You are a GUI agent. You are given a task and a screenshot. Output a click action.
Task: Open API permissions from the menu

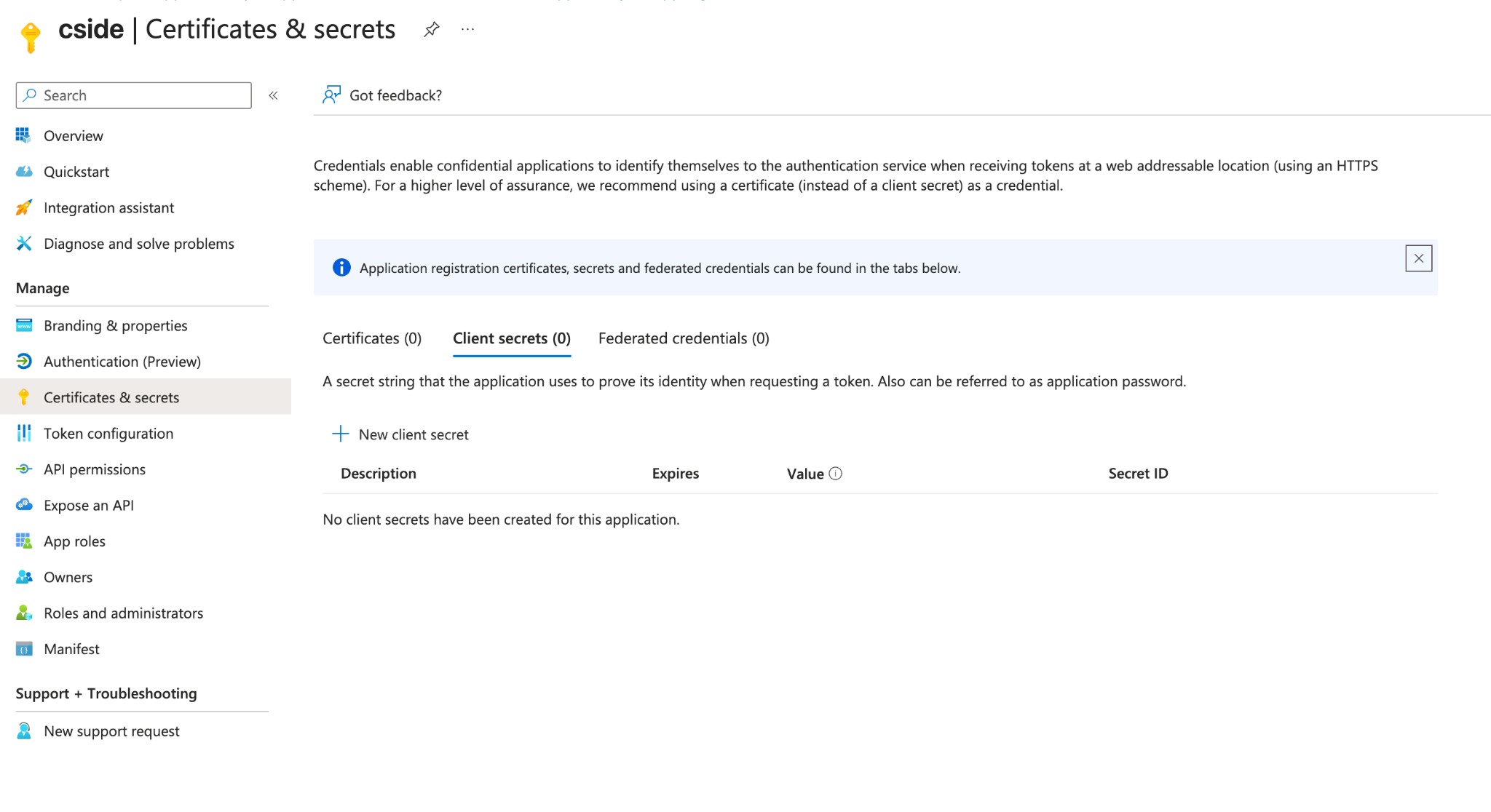pyautogui.click(x=95, y=469)
